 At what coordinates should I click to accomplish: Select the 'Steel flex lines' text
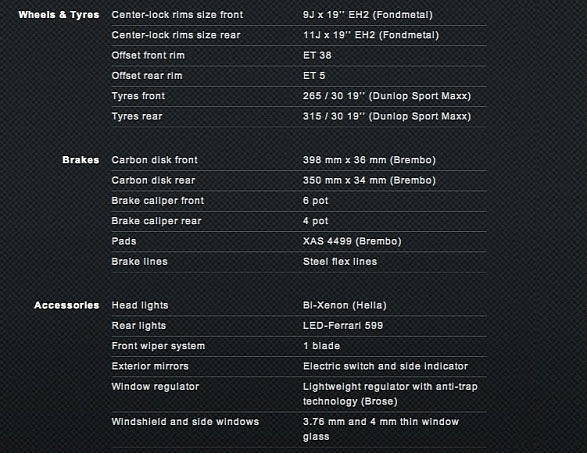(x=340, y=262)
